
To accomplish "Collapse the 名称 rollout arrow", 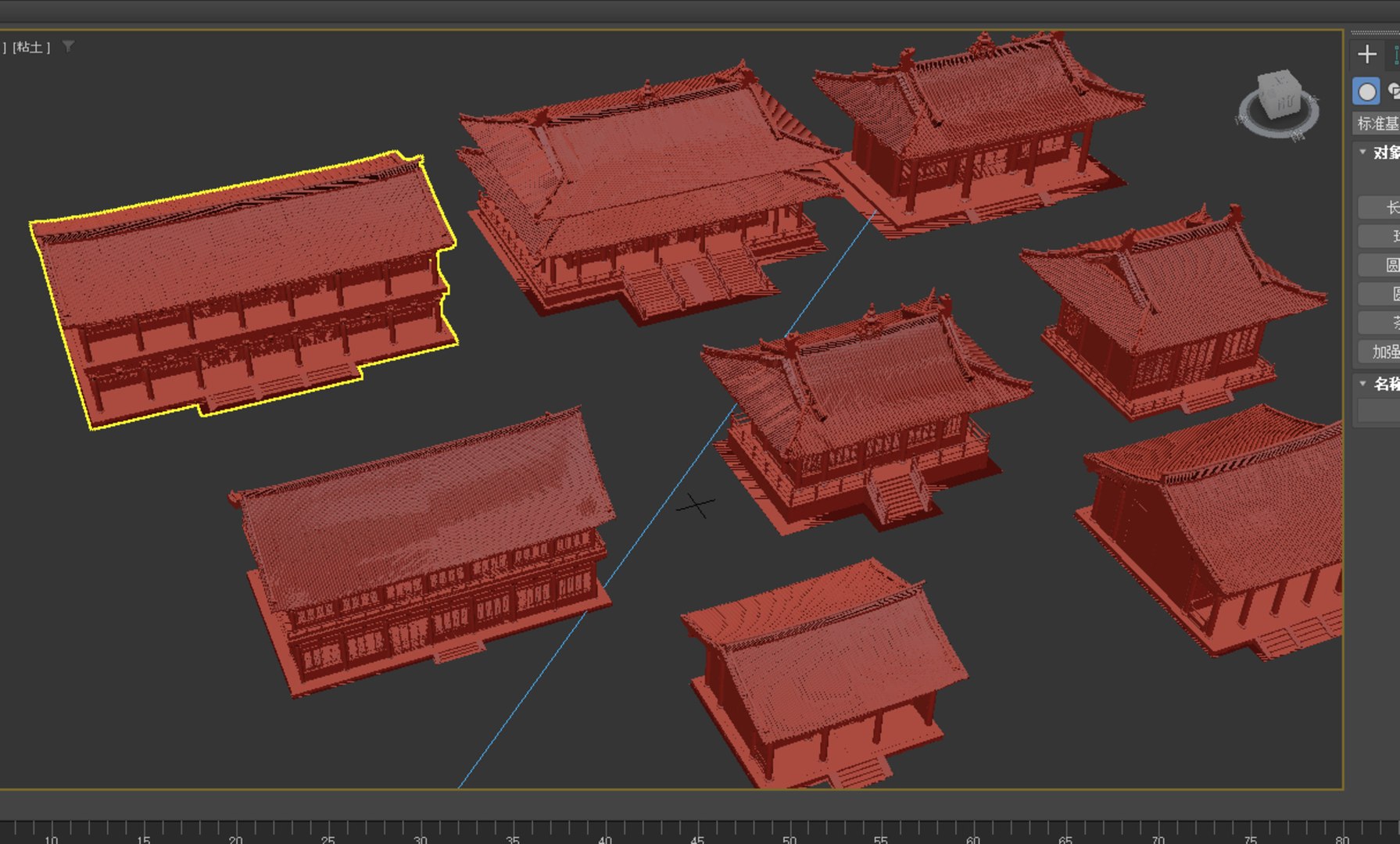I will coord(1362,383).
